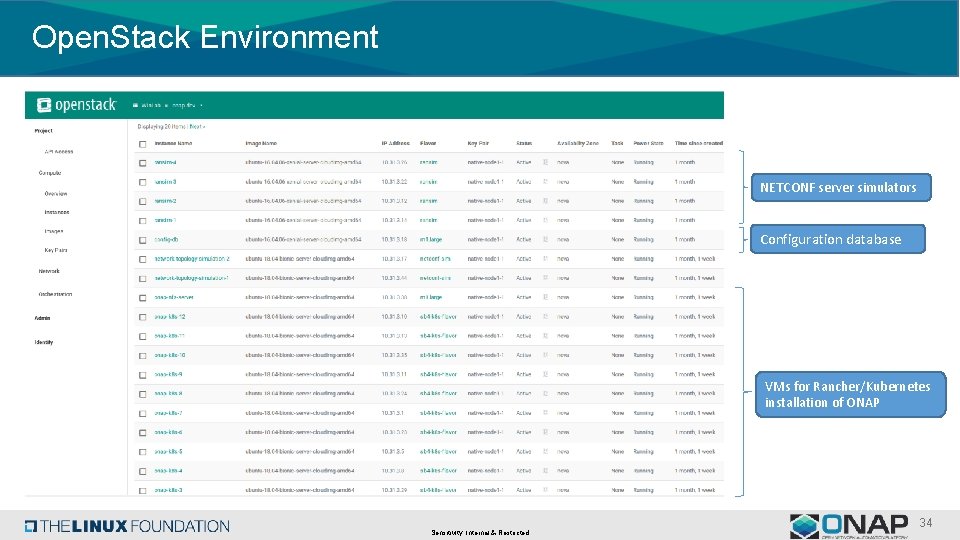This screenshot has height=540, width=960.
Task: Check the box for config-db instance
Action: point(143,240)
